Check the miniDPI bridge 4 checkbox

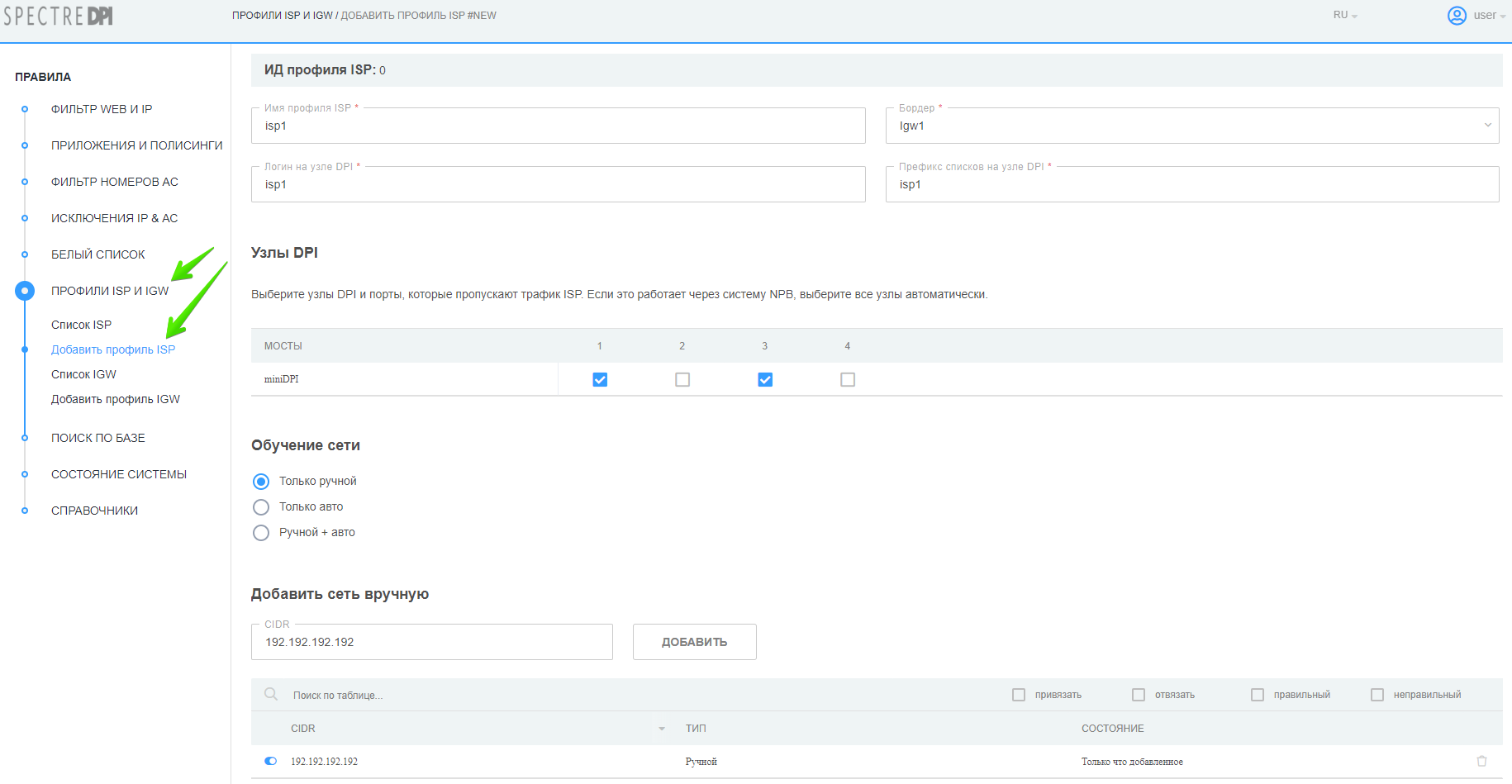(848, 379)
